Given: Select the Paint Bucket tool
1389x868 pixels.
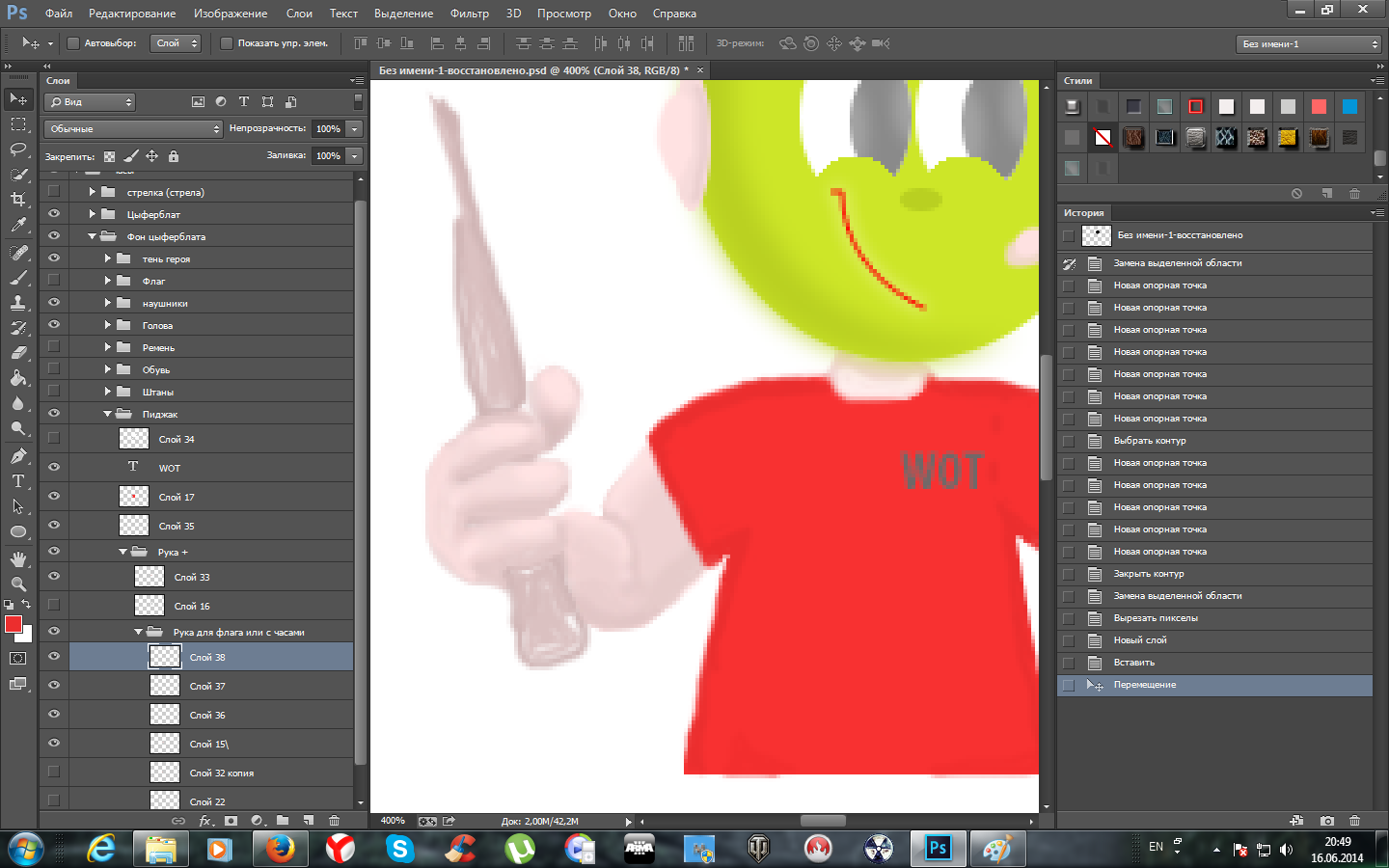Looking at the screenshot, I should pyautogui.click(x=18, y=378).
